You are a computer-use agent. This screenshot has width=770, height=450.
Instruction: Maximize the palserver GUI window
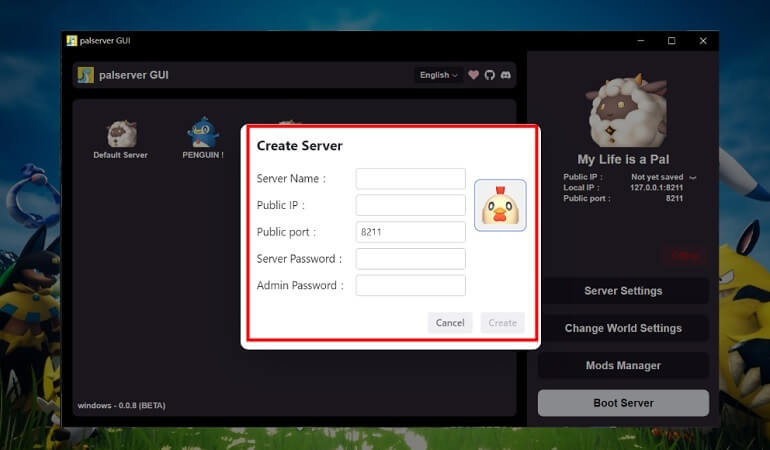(671, 41)
